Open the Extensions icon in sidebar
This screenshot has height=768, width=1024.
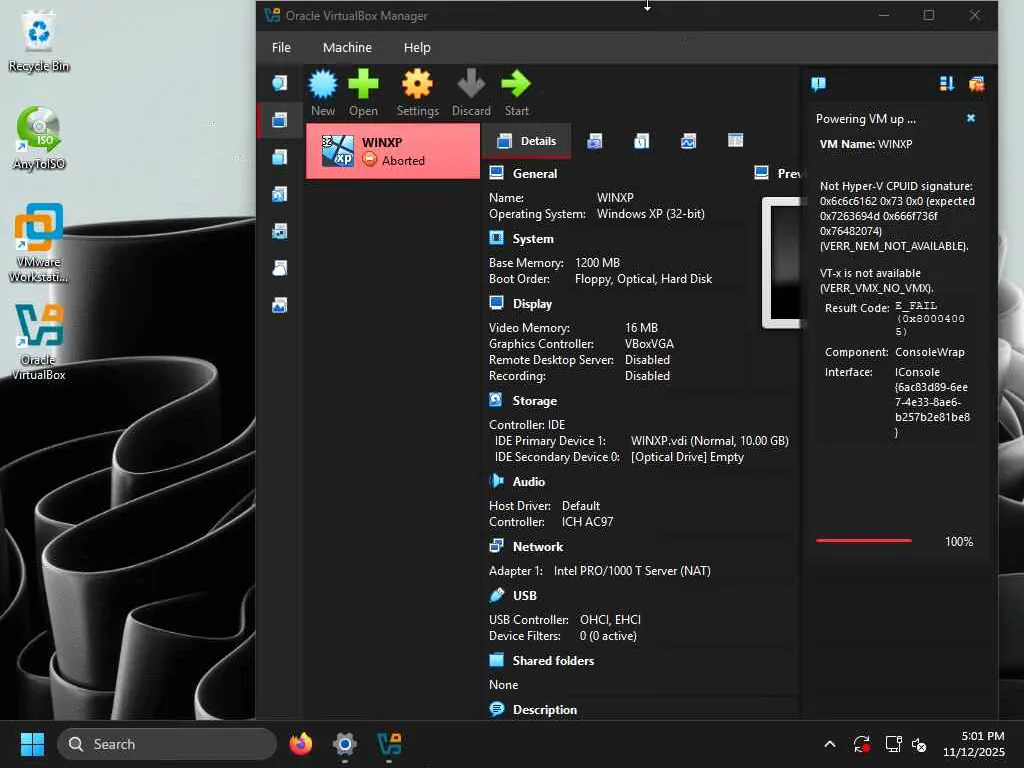tap(280, 157)
